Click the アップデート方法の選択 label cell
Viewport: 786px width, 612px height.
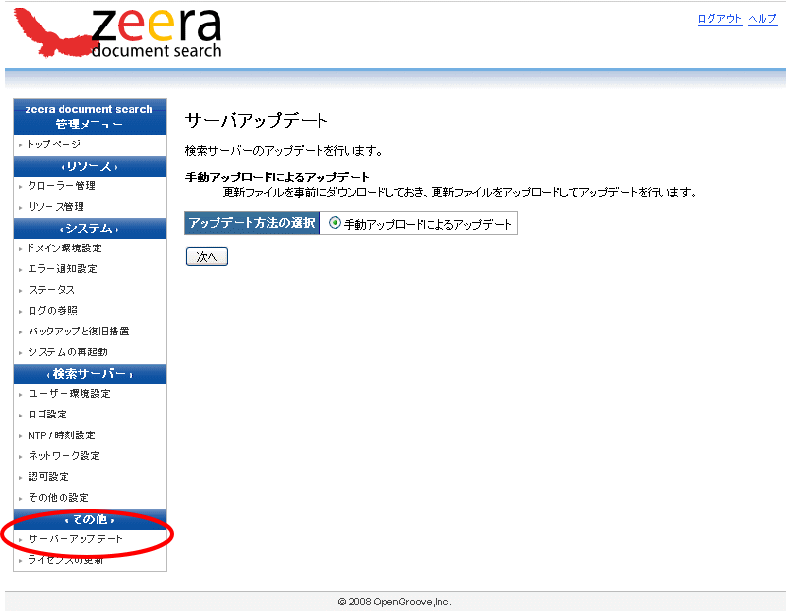[252, 223]
